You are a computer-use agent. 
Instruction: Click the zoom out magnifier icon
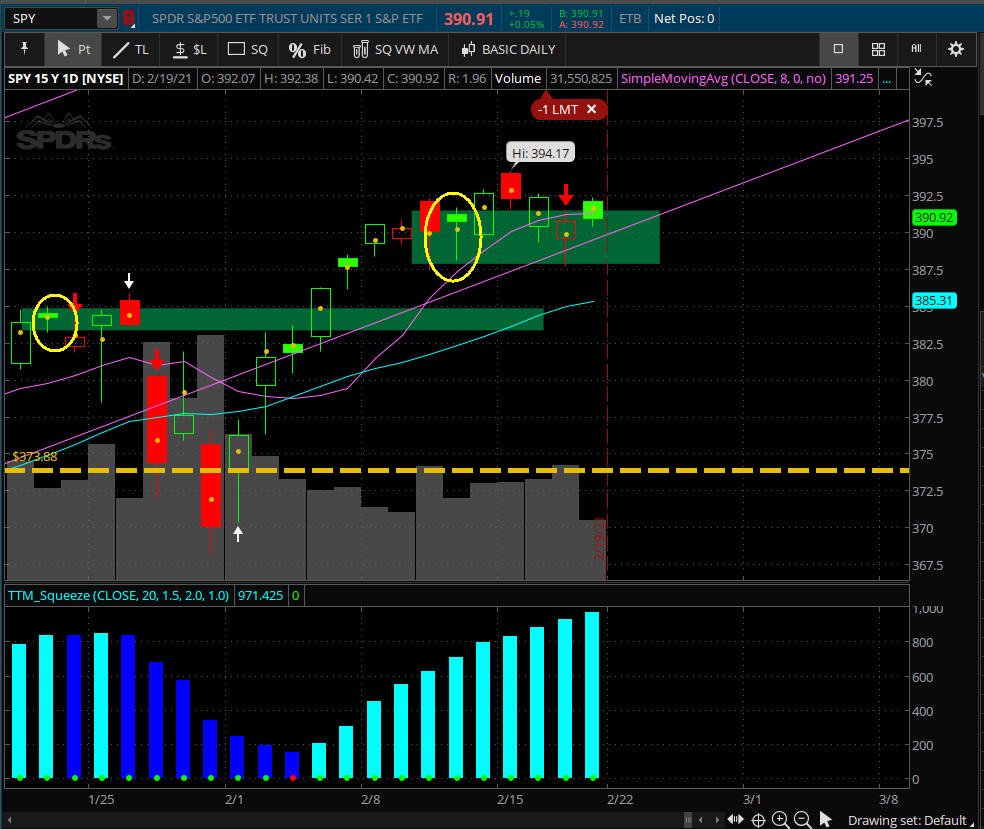pos(803,820)
